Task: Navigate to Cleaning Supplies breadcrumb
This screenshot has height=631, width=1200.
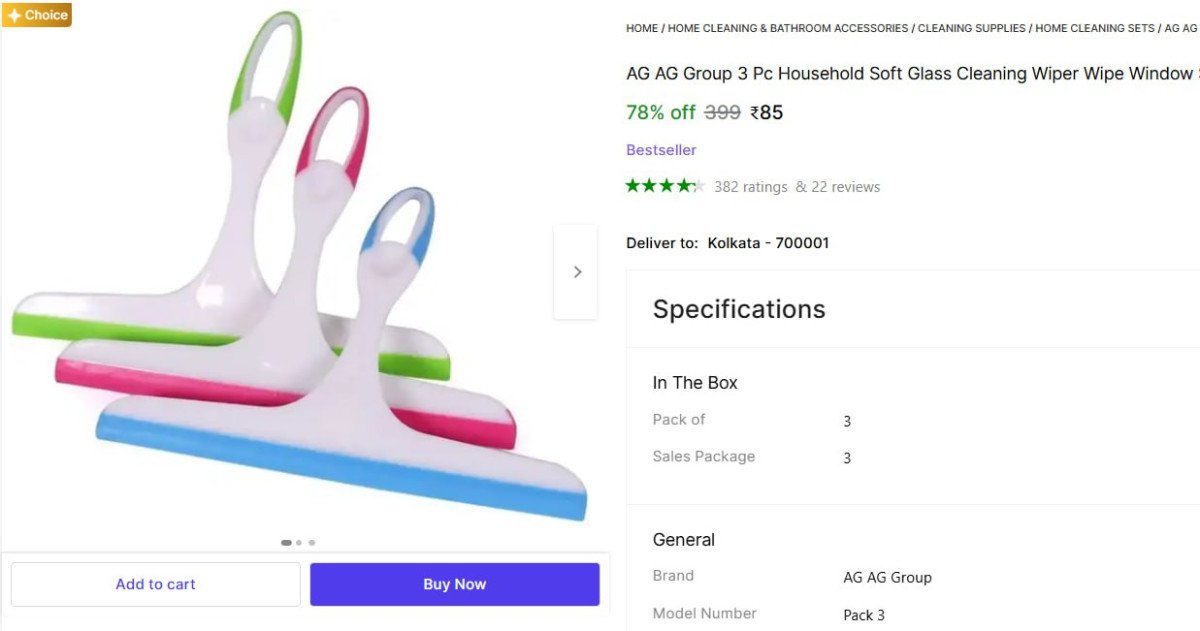Action: click(x=972, y=28)
